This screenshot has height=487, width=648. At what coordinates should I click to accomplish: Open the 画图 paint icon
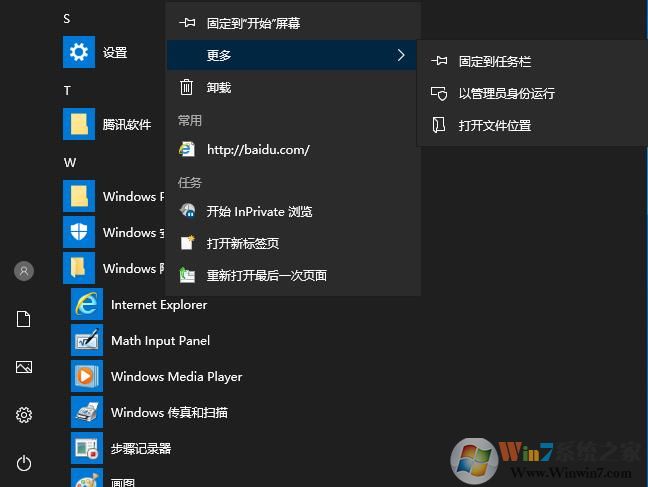(x=87, y=478)
